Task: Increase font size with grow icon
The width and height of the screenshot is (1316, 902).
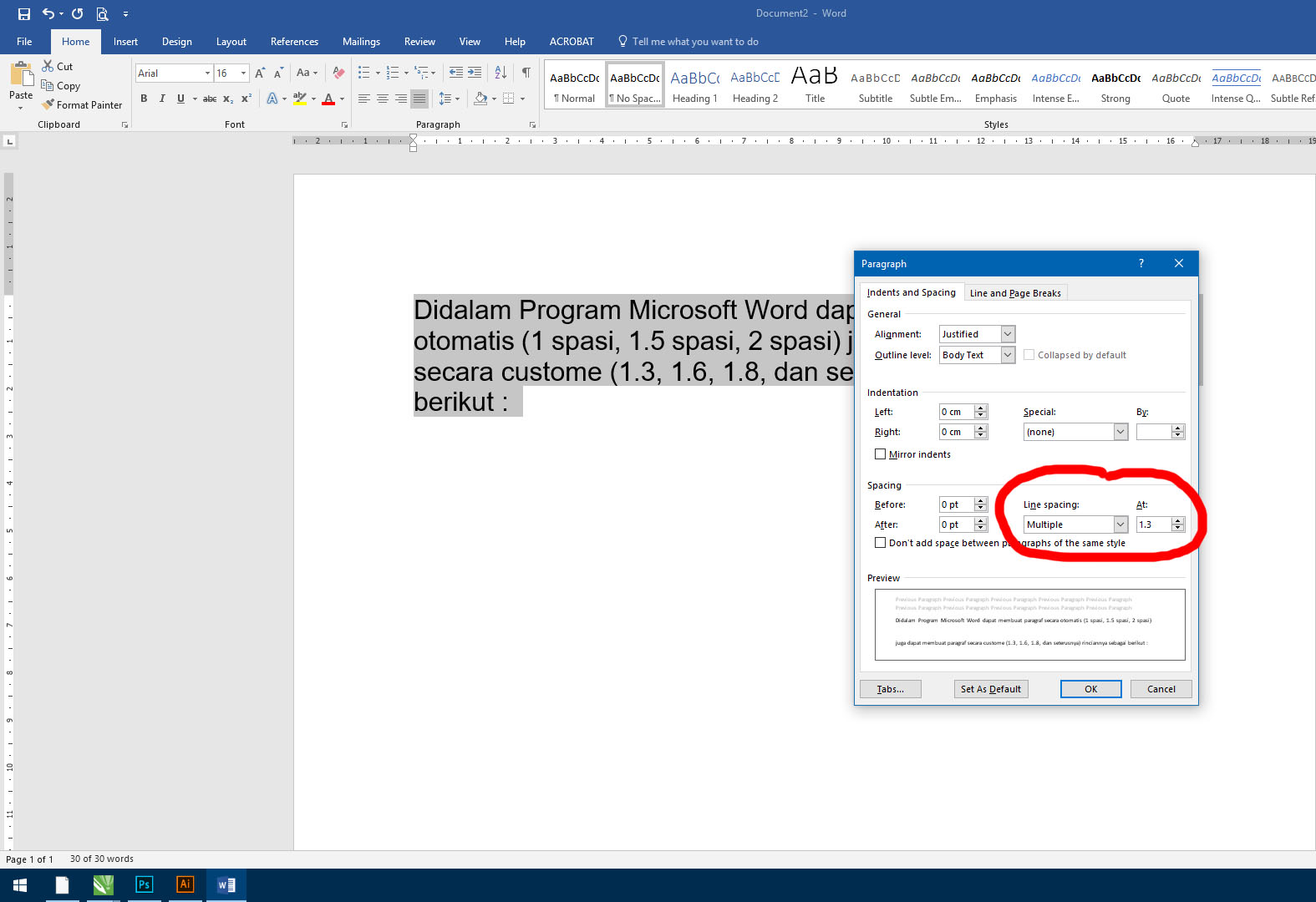Action: click(x=260, y=73)
